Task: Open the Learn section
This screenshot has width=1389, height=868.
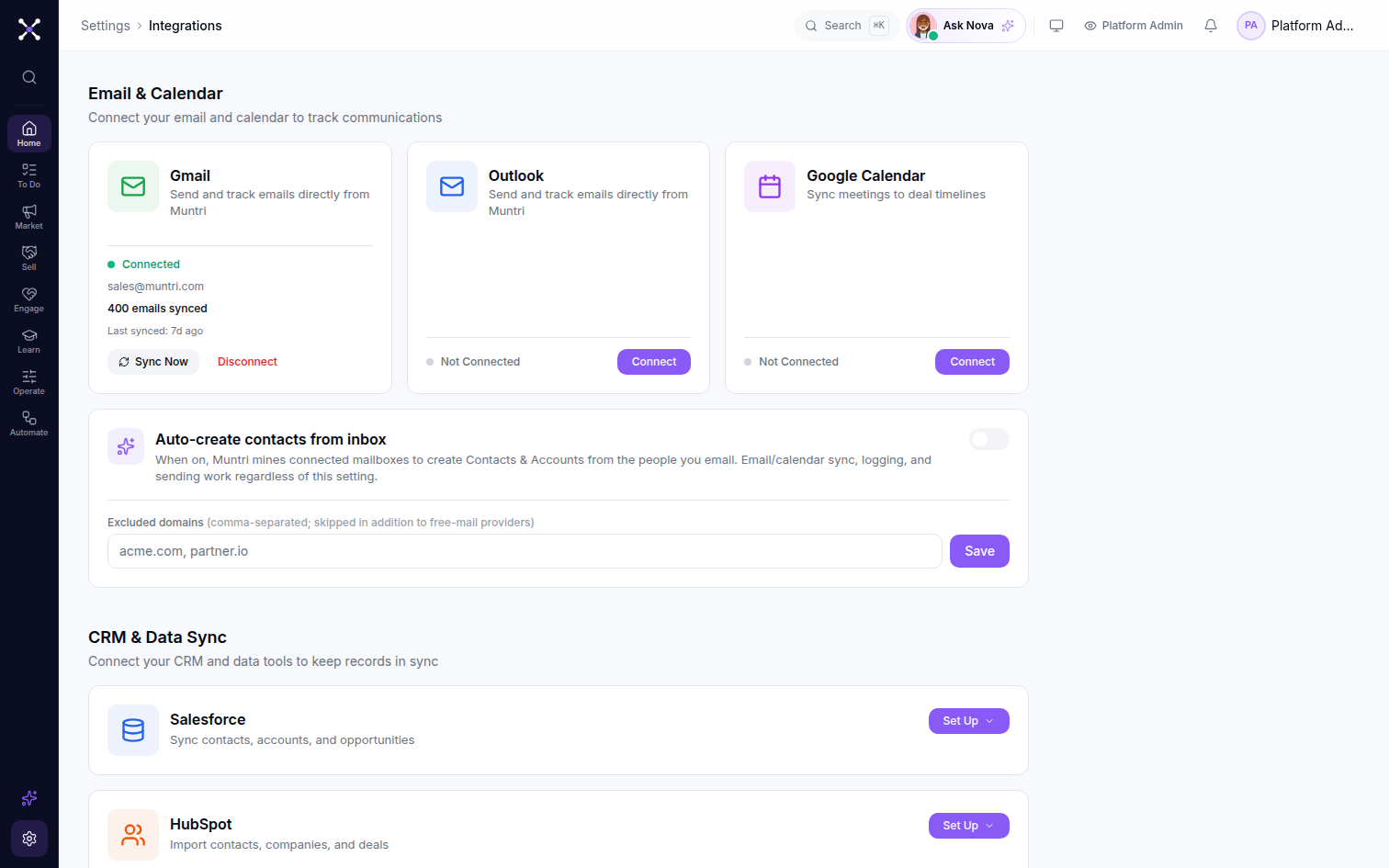Action: 29,341
